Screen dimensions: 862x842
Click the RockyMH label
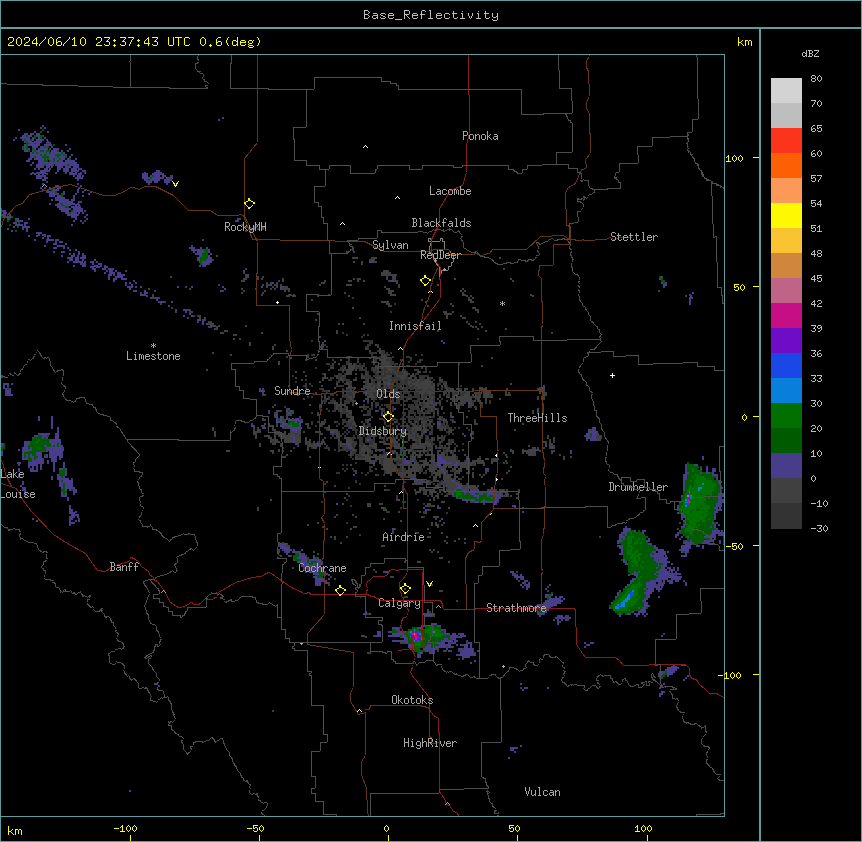(245, 227)
